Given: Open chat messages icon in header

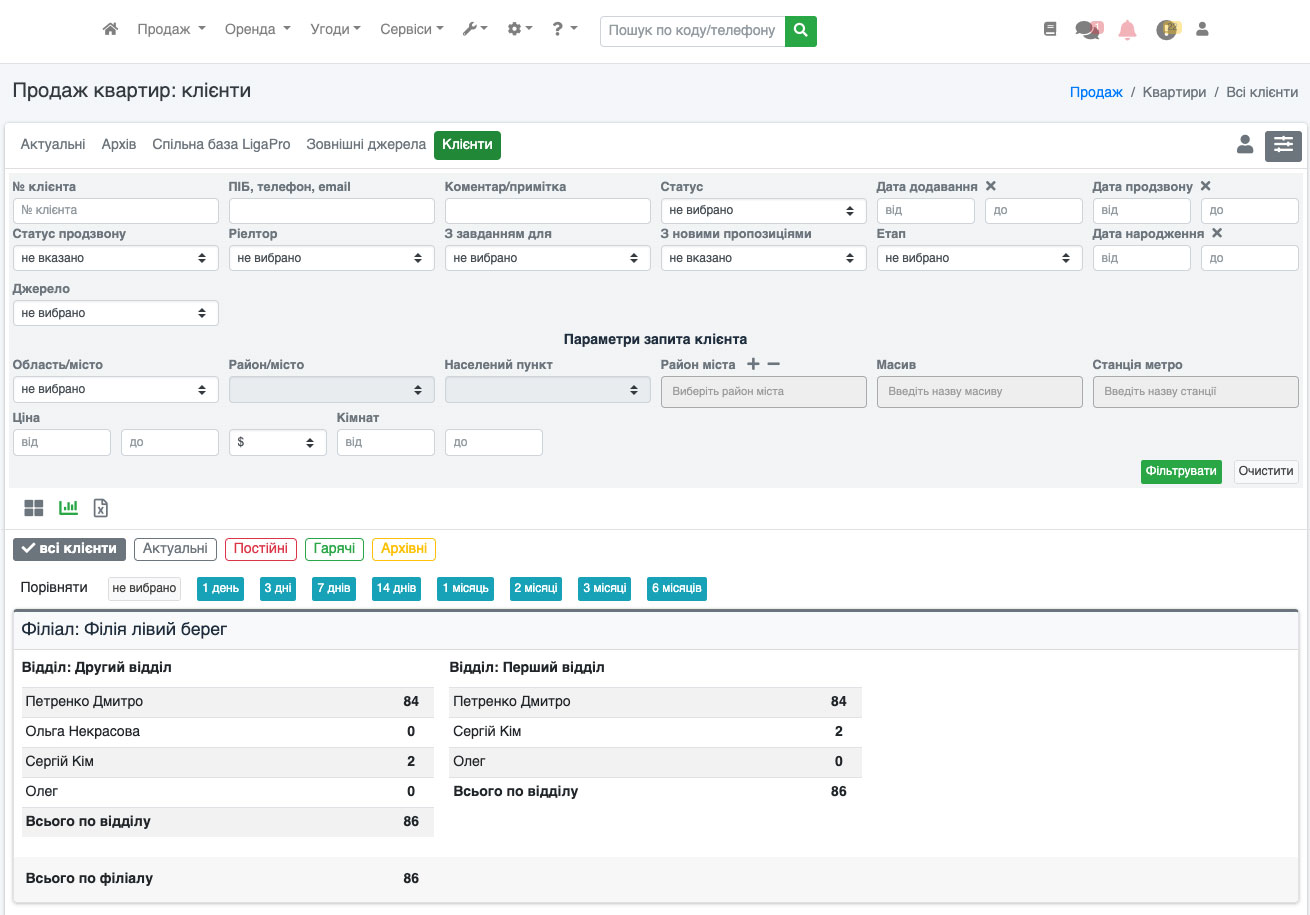Looking at the screenshot, I should pos(1088,30).
